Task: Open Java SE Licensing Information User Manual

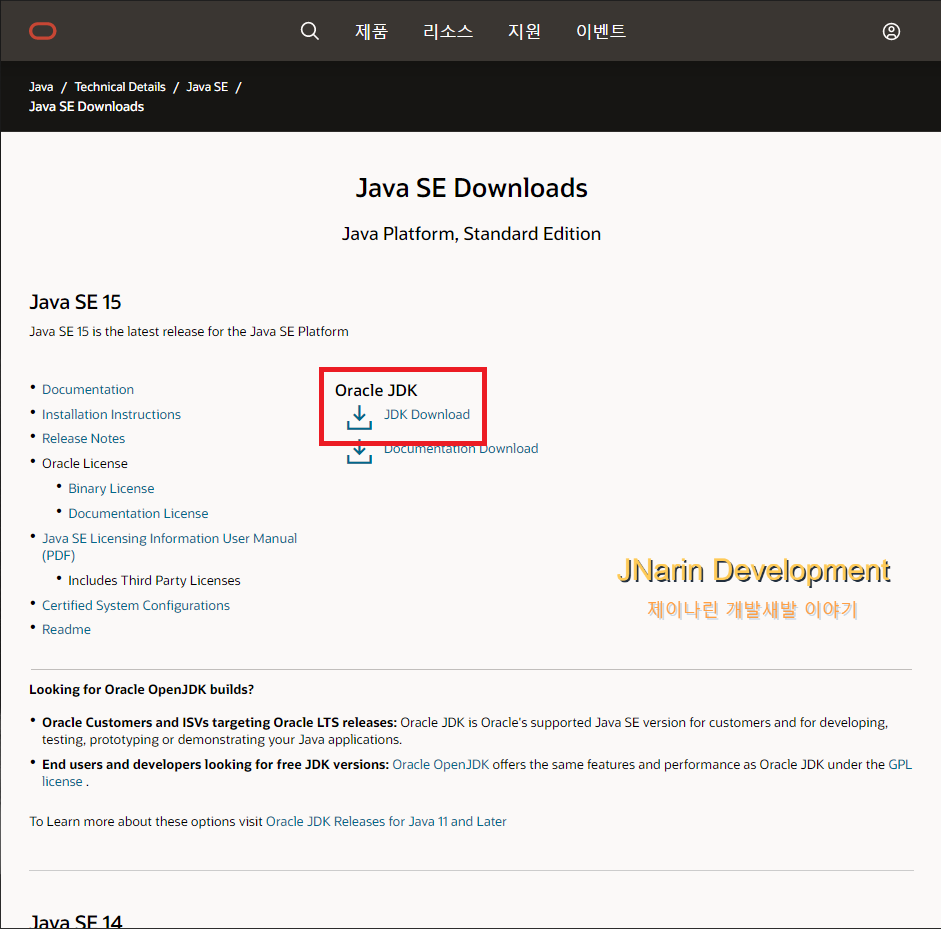Action: coord(169,546)
